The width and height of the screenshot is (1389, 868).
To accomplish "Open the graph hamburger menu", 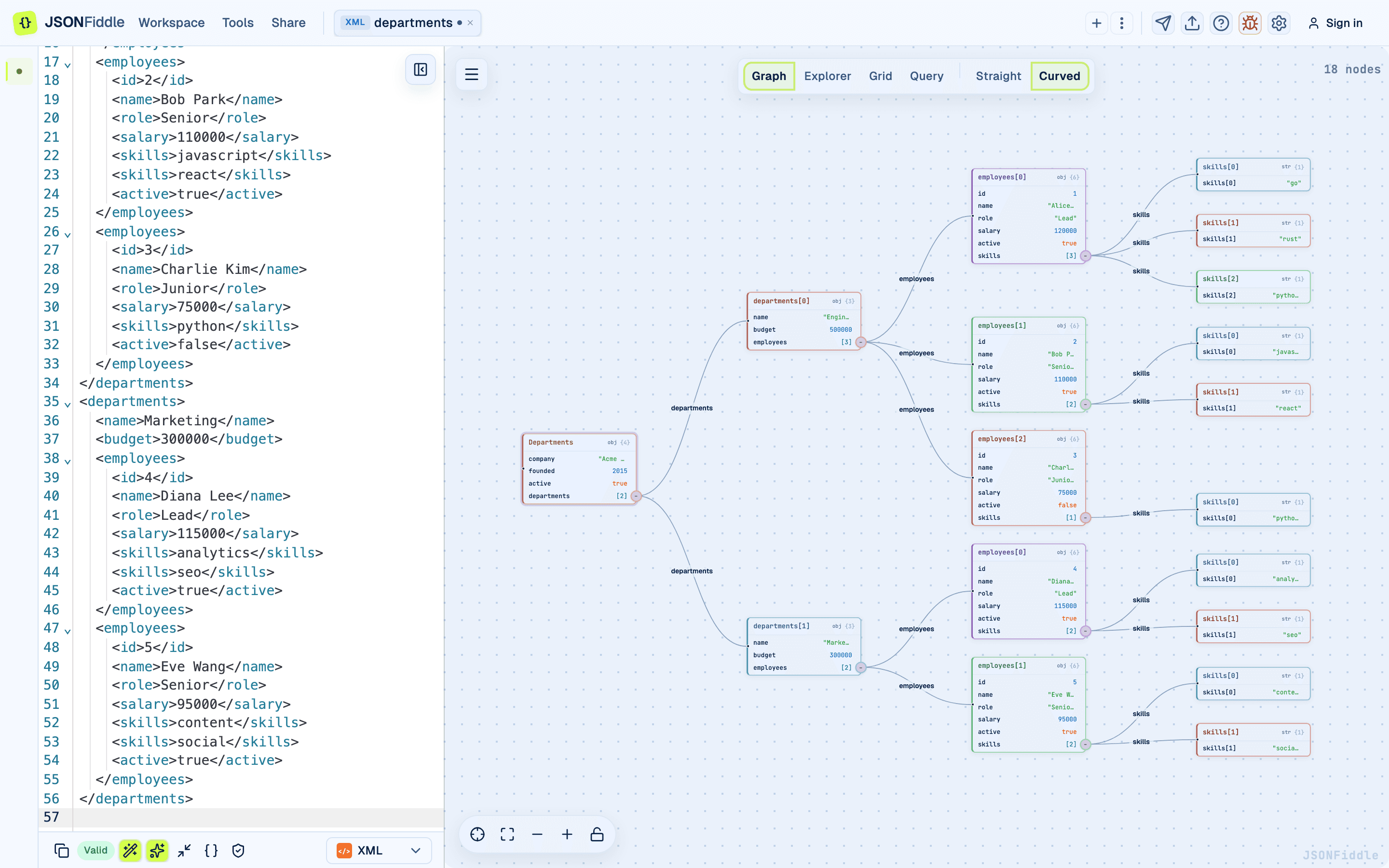I will click(x=471, y=74).
